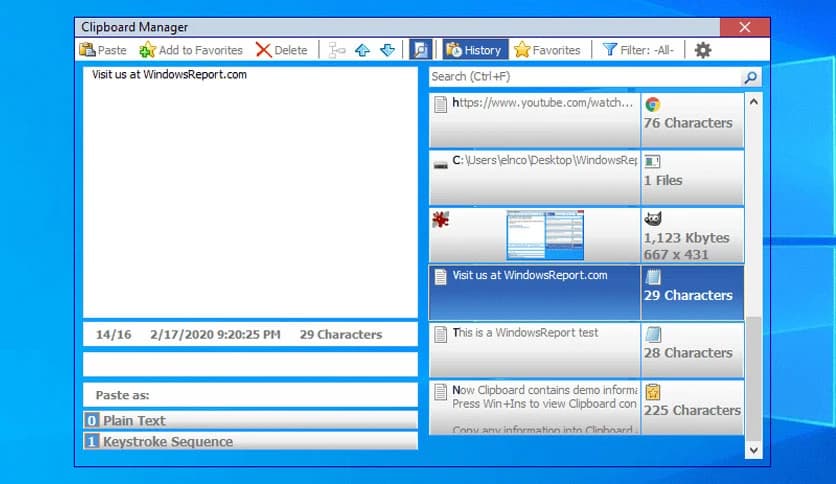Click the '1,123 Kbytes' size label
This screenshot has width=836, height=484.
[x=686, y=238]
